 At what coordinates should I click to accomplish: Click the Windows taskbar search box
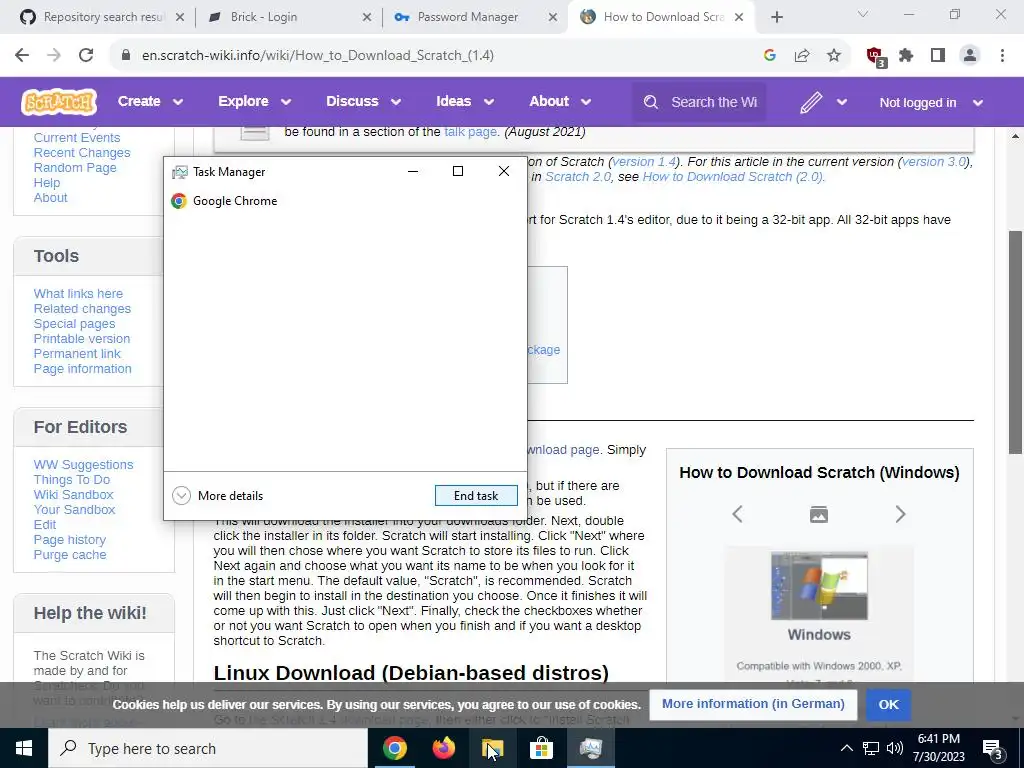[208, 748]
